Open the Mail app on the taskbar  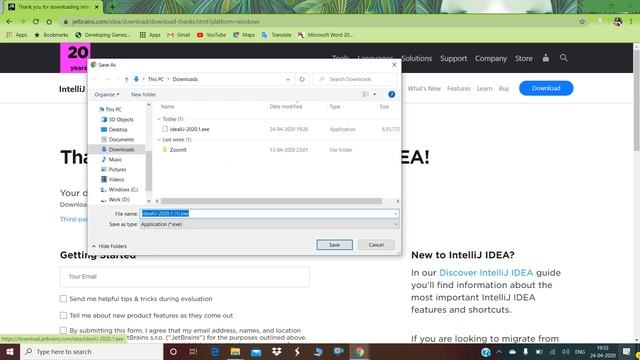tap(256, 351)
